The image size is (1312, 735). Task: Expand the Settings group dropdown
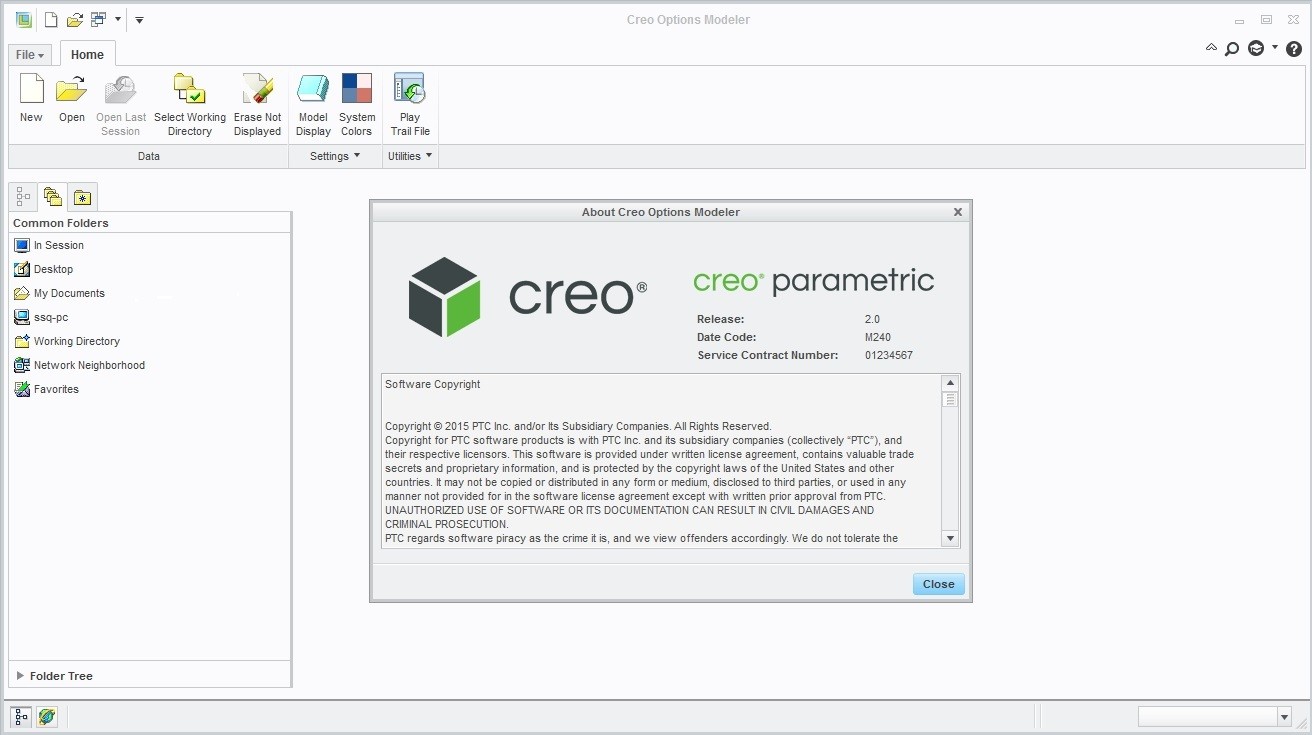pos(335,156)
